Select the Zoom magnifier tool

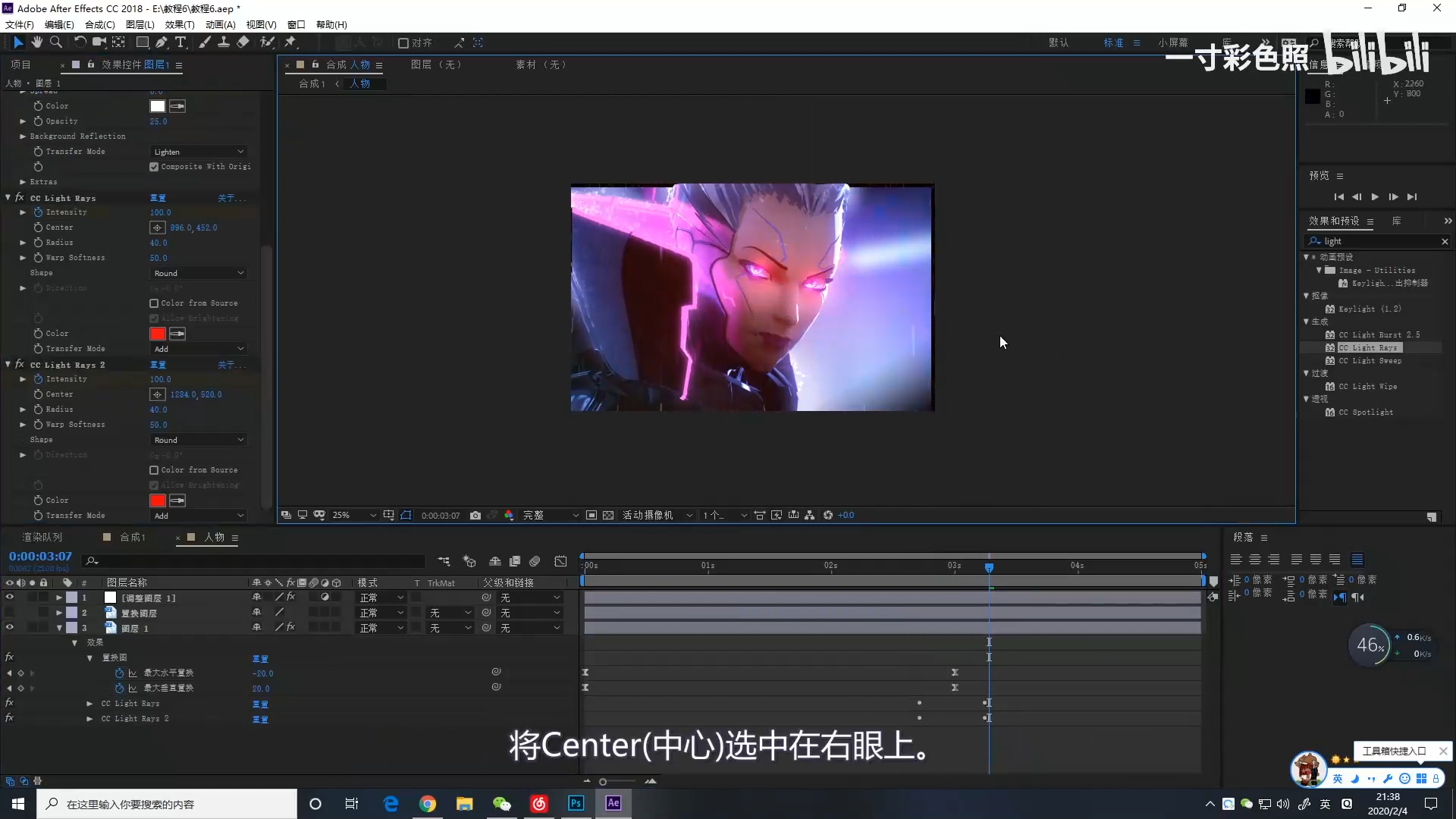pos(55,42)
